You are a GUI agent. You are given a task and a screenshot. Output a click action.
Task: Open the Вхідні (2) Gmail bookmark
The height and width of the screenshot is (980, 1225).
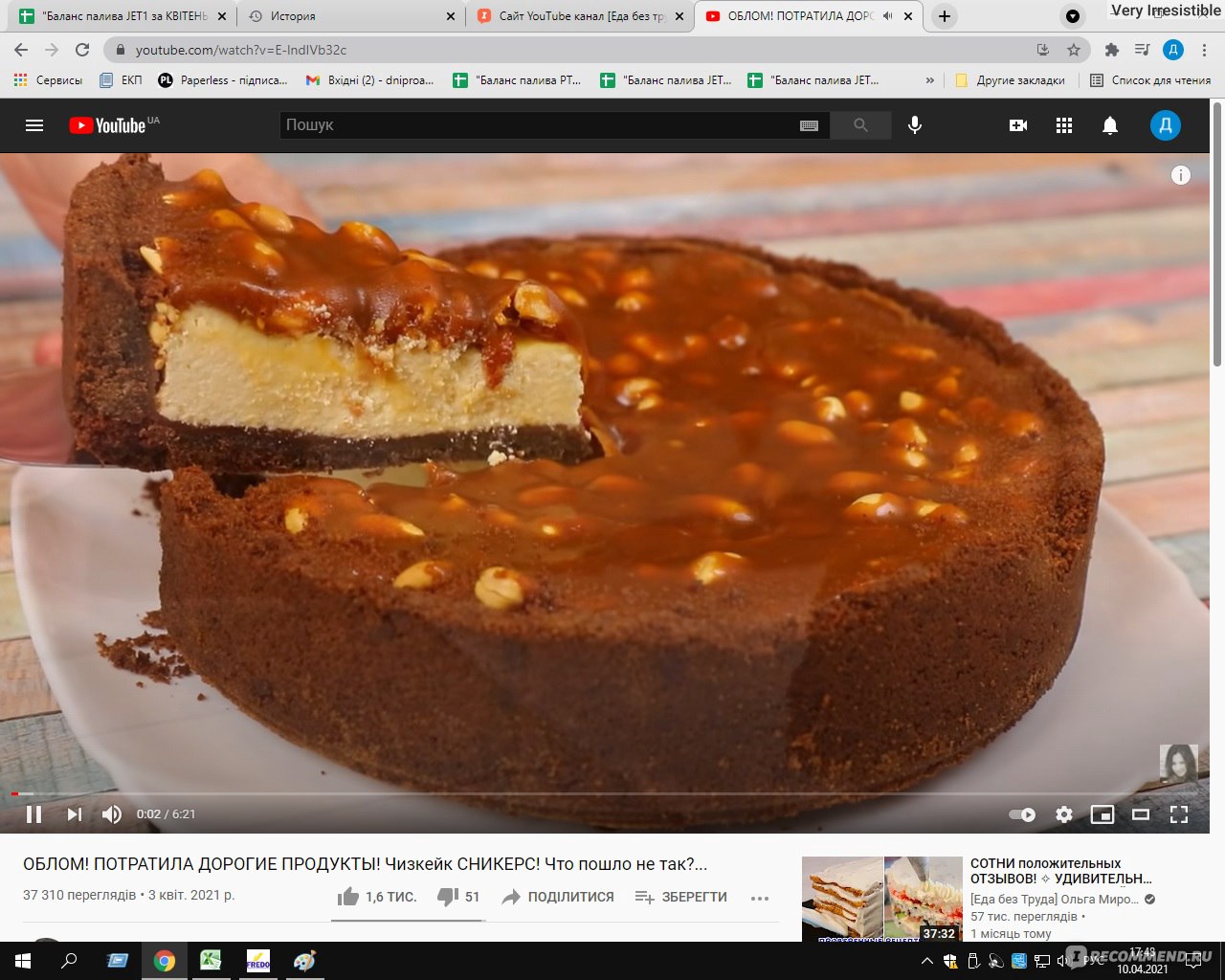click(x=369, y=80)
